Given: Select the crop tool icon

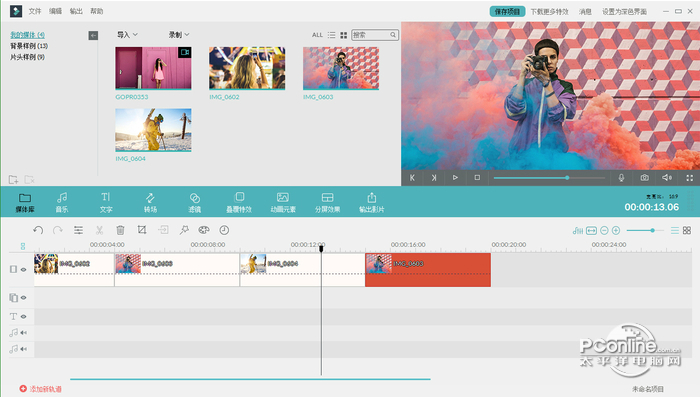Looking at the screenshot, I should (142, 230).
